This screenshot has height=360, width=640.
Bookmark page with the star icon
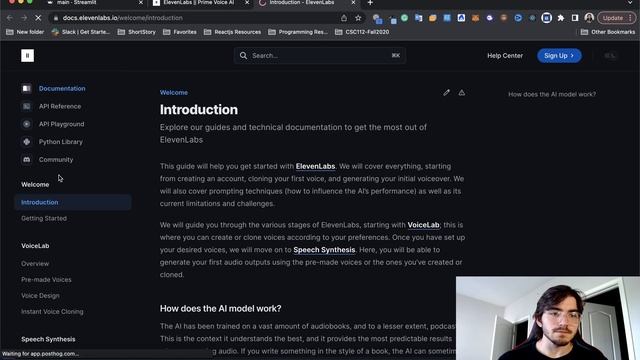pos(358,18)
